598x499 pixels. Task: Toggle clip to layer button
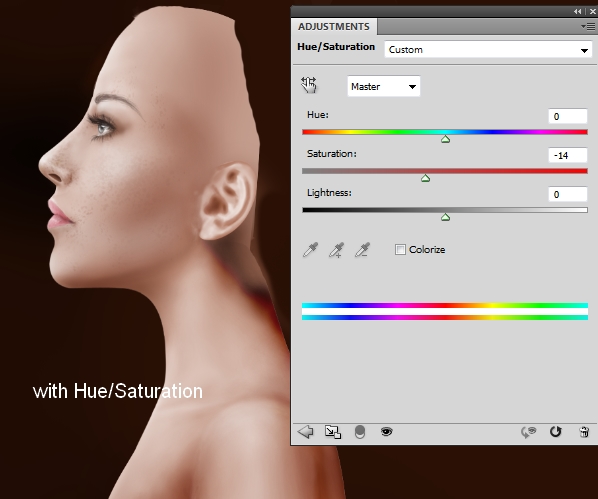[360, 432]
